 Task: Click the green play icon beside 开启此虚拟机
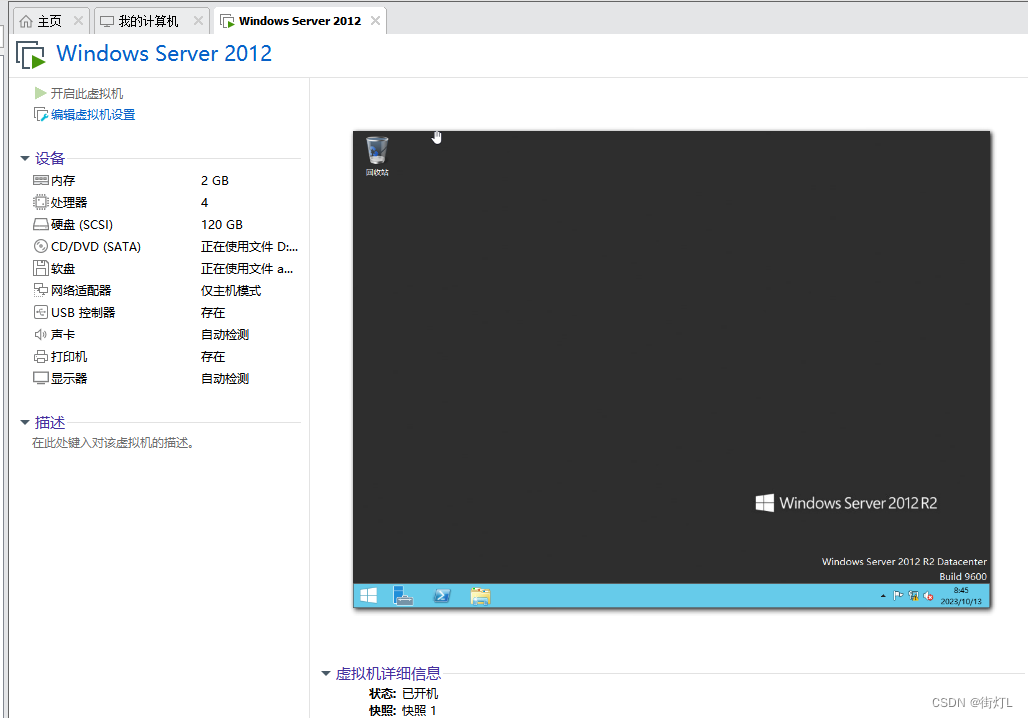[40, 93]
